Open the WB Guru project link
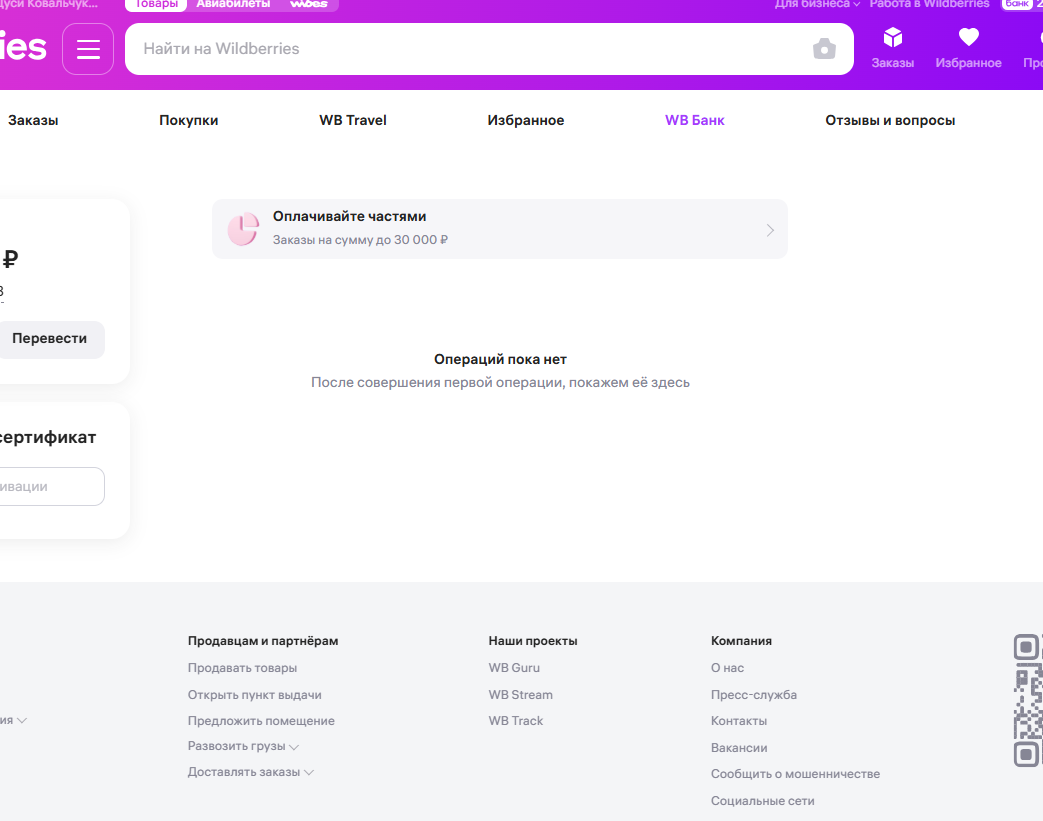The image size is (1043, 821). click(514, 667)
